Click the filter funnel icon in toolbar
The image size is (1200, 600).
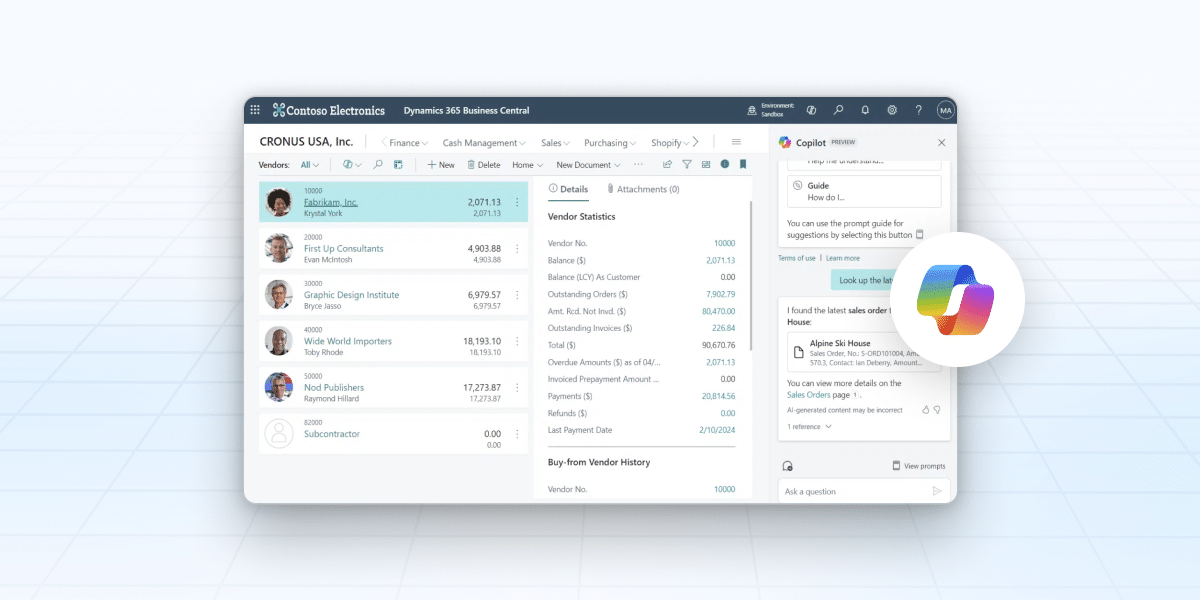click(x=687, y=165)
